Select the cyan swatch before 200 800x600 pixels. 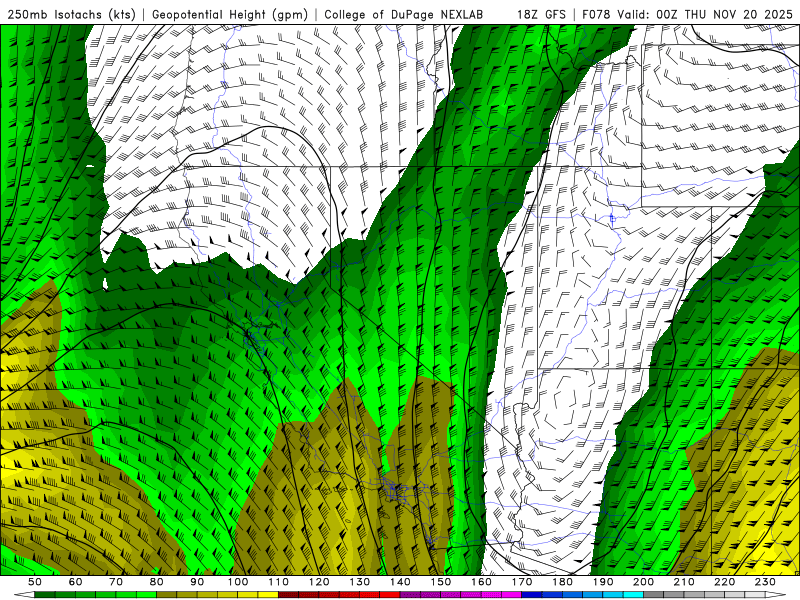click(633, 595)
